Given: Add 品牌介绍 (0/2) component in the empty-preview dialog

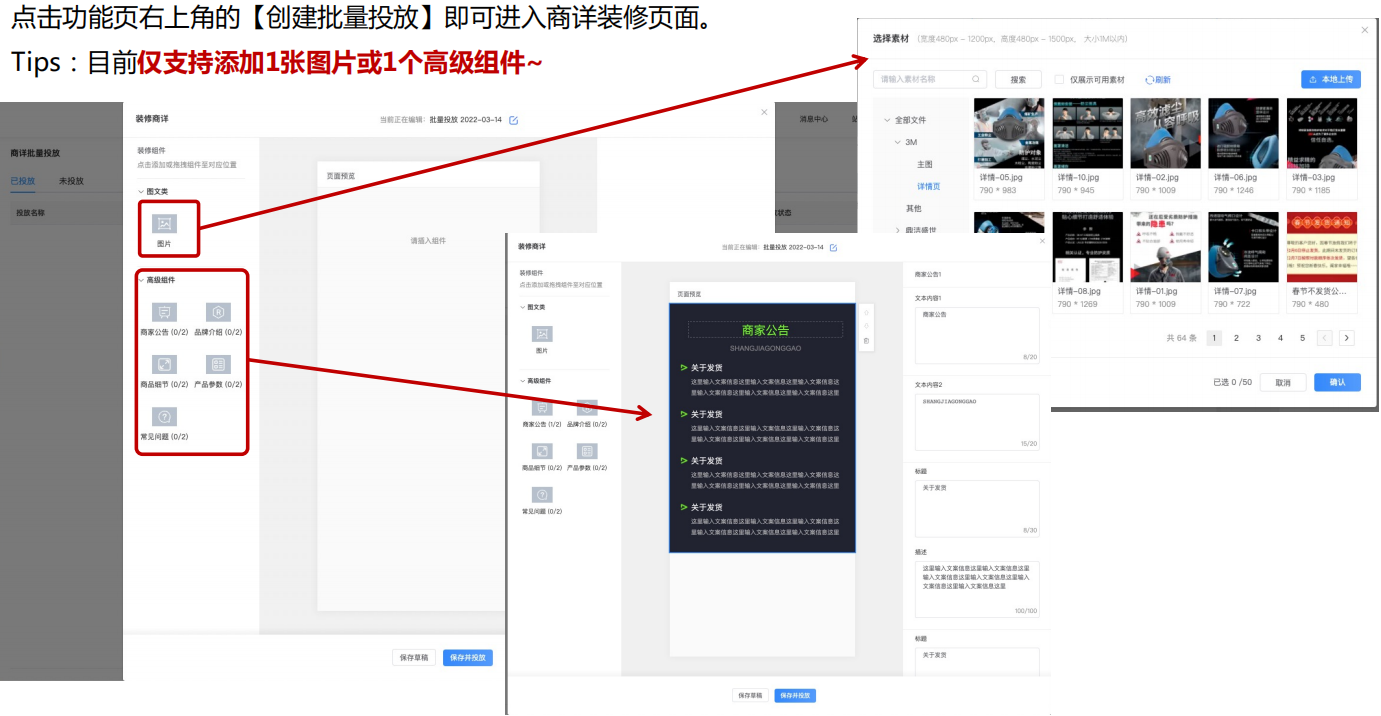Looking at the screenshot, I should 218,312.
